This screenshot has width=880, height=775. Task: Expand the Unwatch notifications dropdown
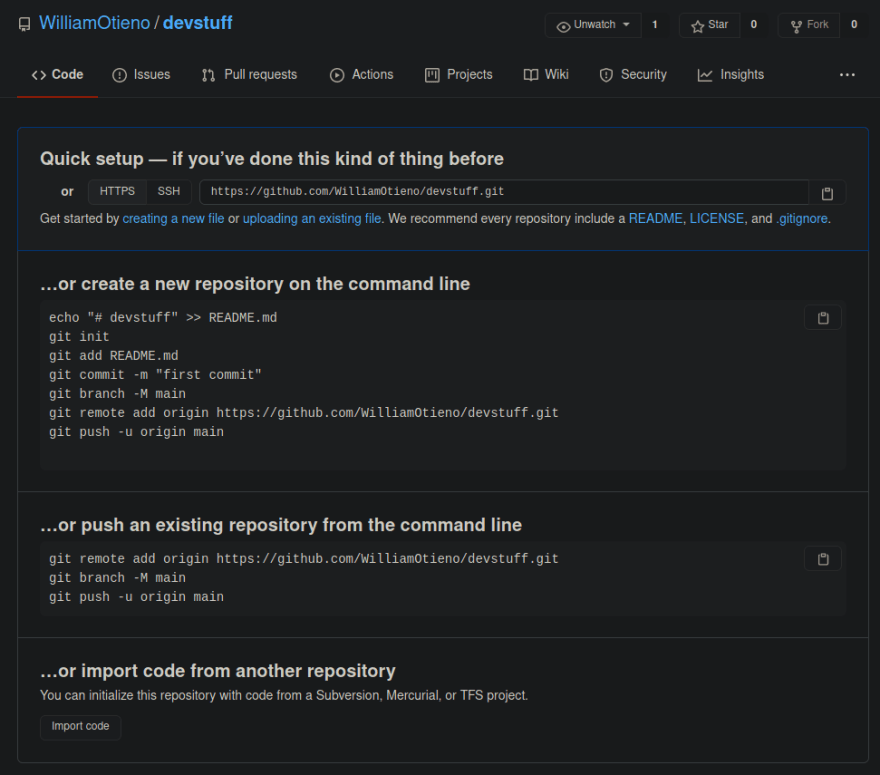point(593,25)
